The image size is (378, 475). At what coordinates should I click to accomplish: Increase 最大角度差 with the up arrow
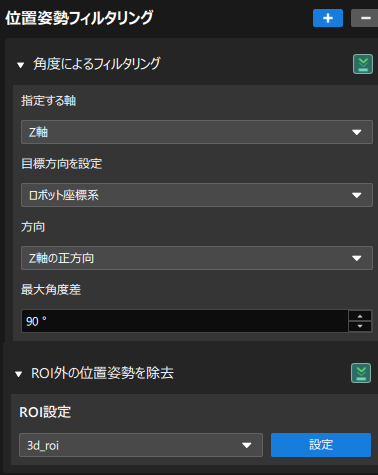click(360, 316)
